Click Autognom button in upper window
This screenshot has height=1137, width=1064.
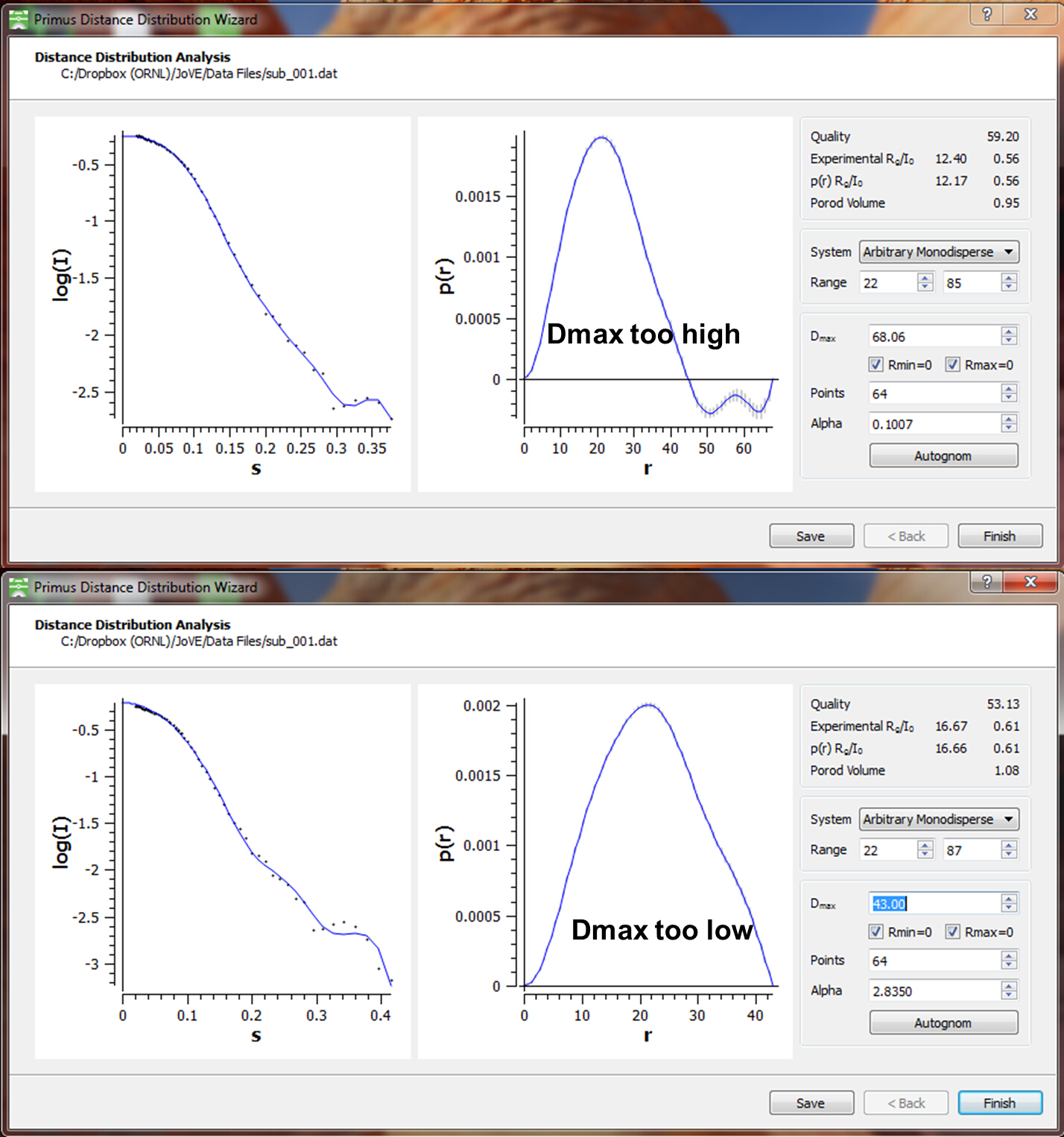(943, 456)
